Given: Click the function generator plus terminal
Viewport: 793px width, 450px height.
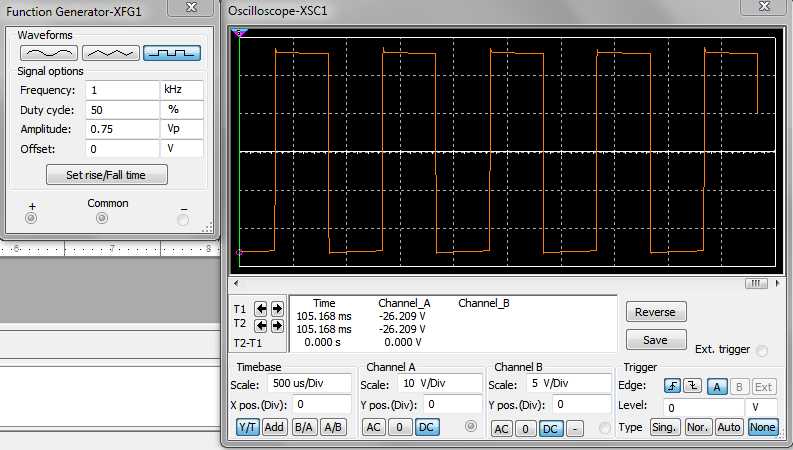Looking at the screenshot, I should point(31,218).
